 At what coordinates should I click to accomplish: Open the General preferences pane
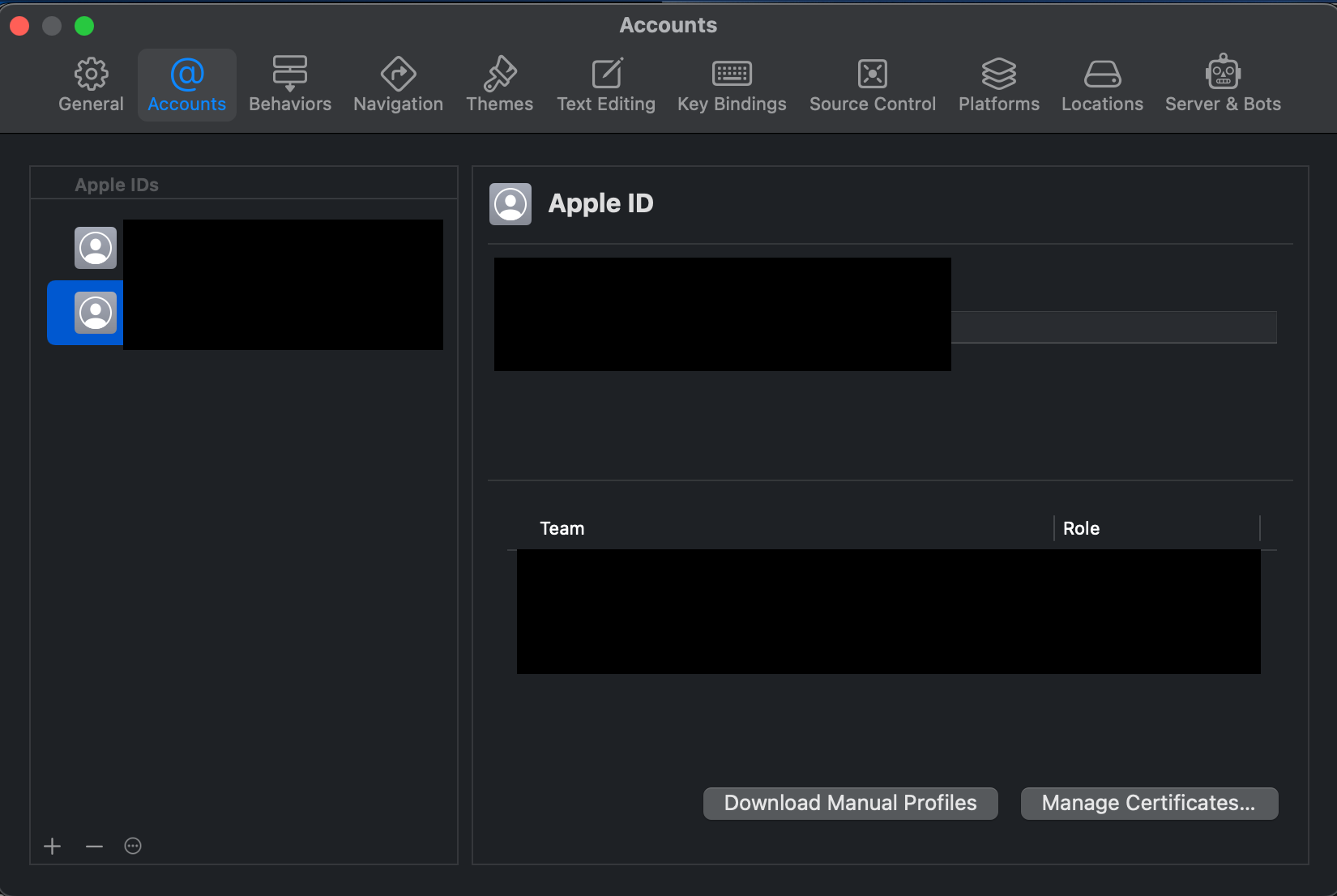pyautogui.click(x=91, y=84)
